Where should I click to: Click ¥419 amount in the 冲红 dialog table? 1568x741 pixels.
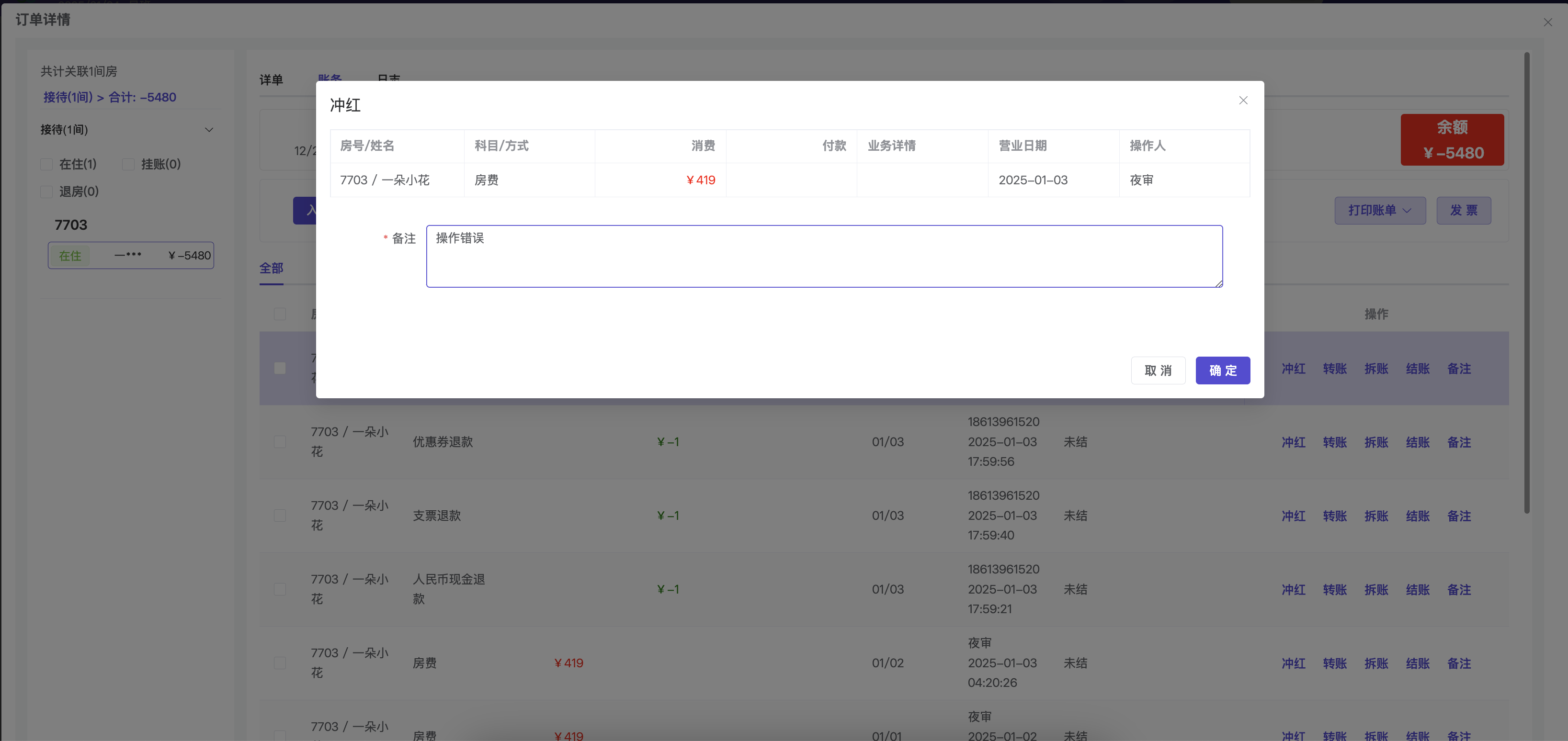click(x=701, y=180)
